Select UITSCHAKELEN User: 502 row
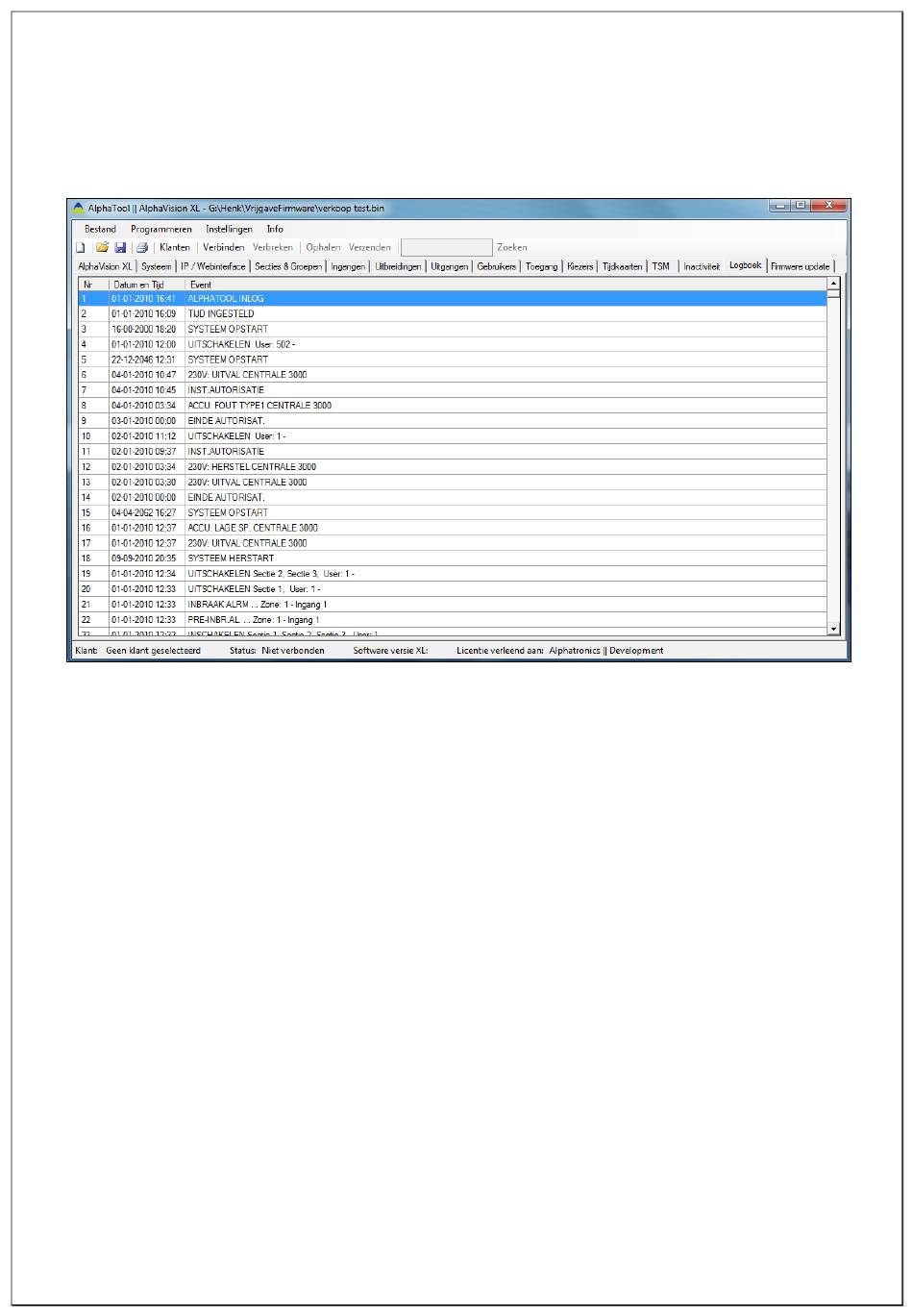The image size is (913, 1316). point(453,344)
